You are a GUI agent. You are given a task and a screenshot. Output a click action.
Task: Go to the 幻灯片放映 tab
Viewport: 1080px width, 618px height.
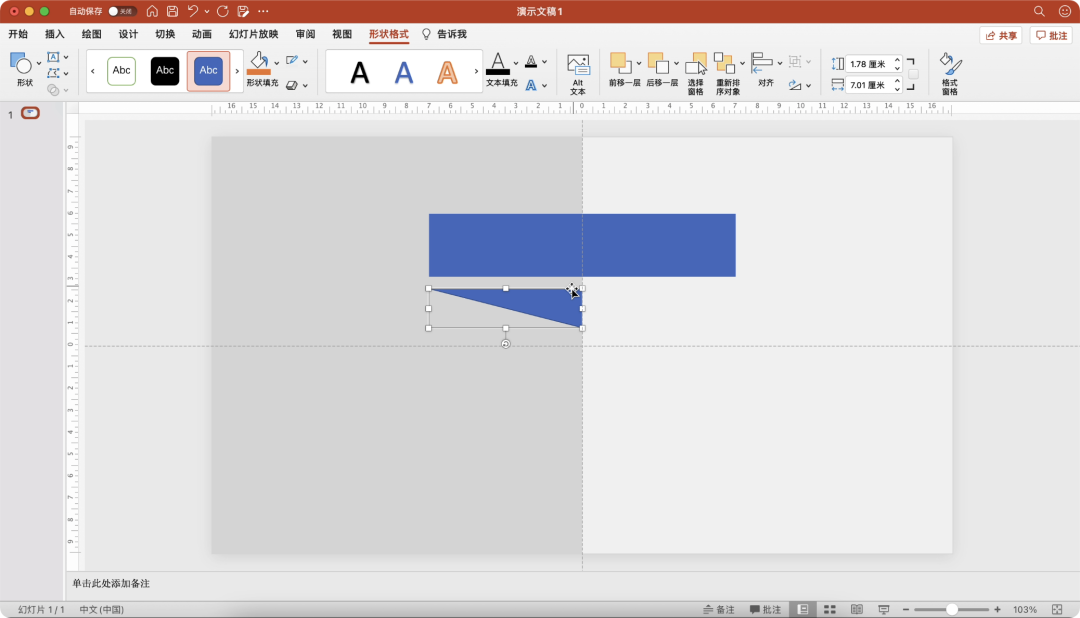(253, 34)
